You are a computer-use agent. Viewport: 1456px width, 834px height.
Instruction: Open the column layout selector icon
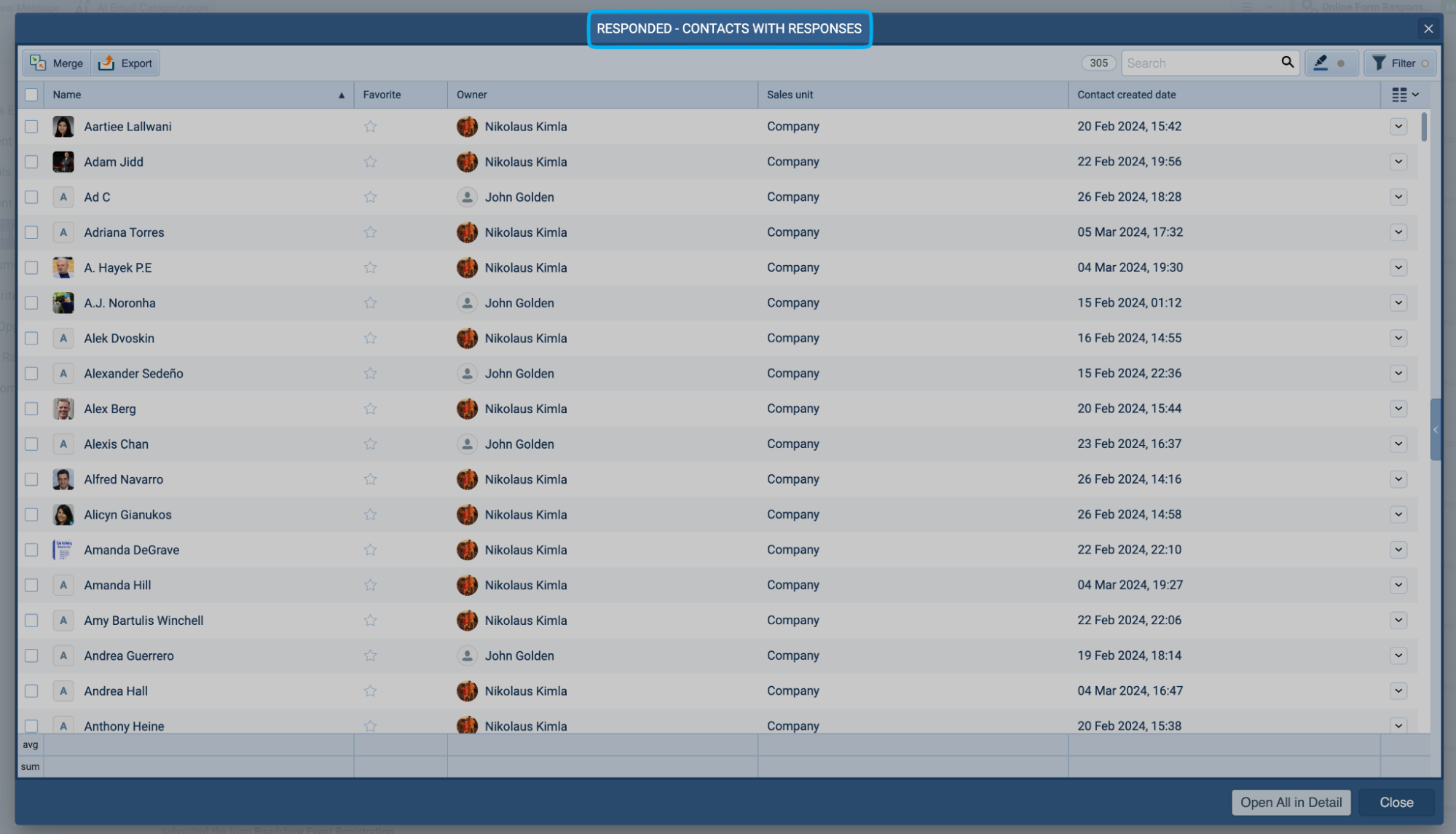[1404, 95]
